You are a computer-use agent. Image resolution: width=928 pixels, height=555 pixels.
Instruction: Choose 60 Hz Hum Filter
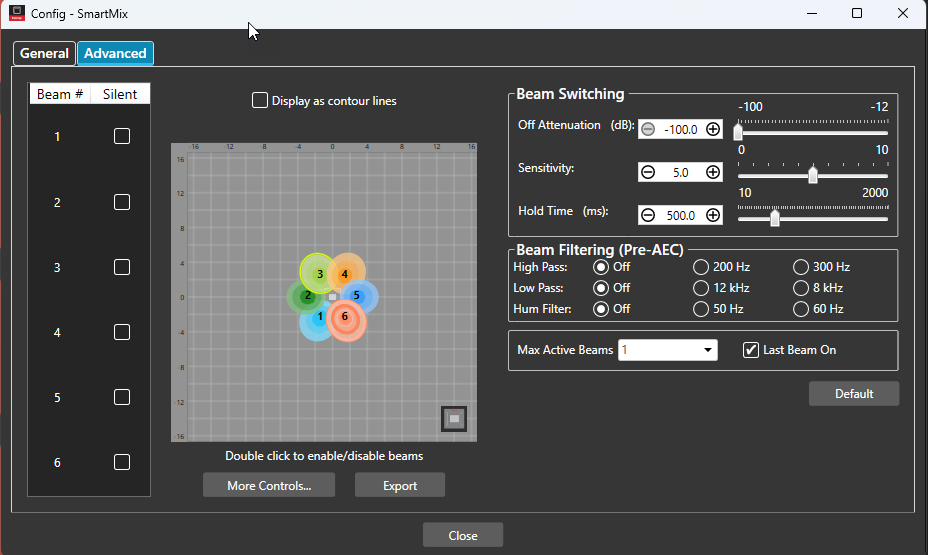[x=800, y=309]
